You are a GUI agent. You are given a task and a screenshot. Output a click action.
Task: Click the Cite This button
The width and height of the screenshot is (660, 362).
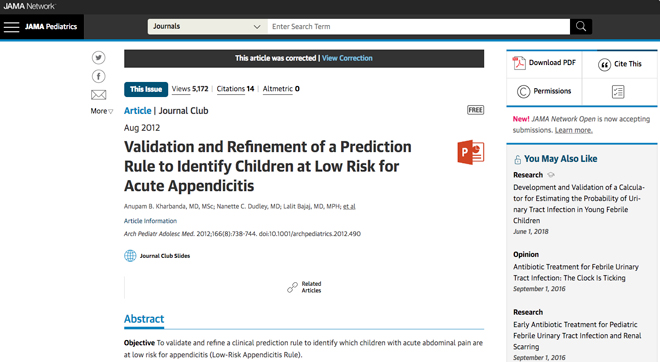click(620, 64)
